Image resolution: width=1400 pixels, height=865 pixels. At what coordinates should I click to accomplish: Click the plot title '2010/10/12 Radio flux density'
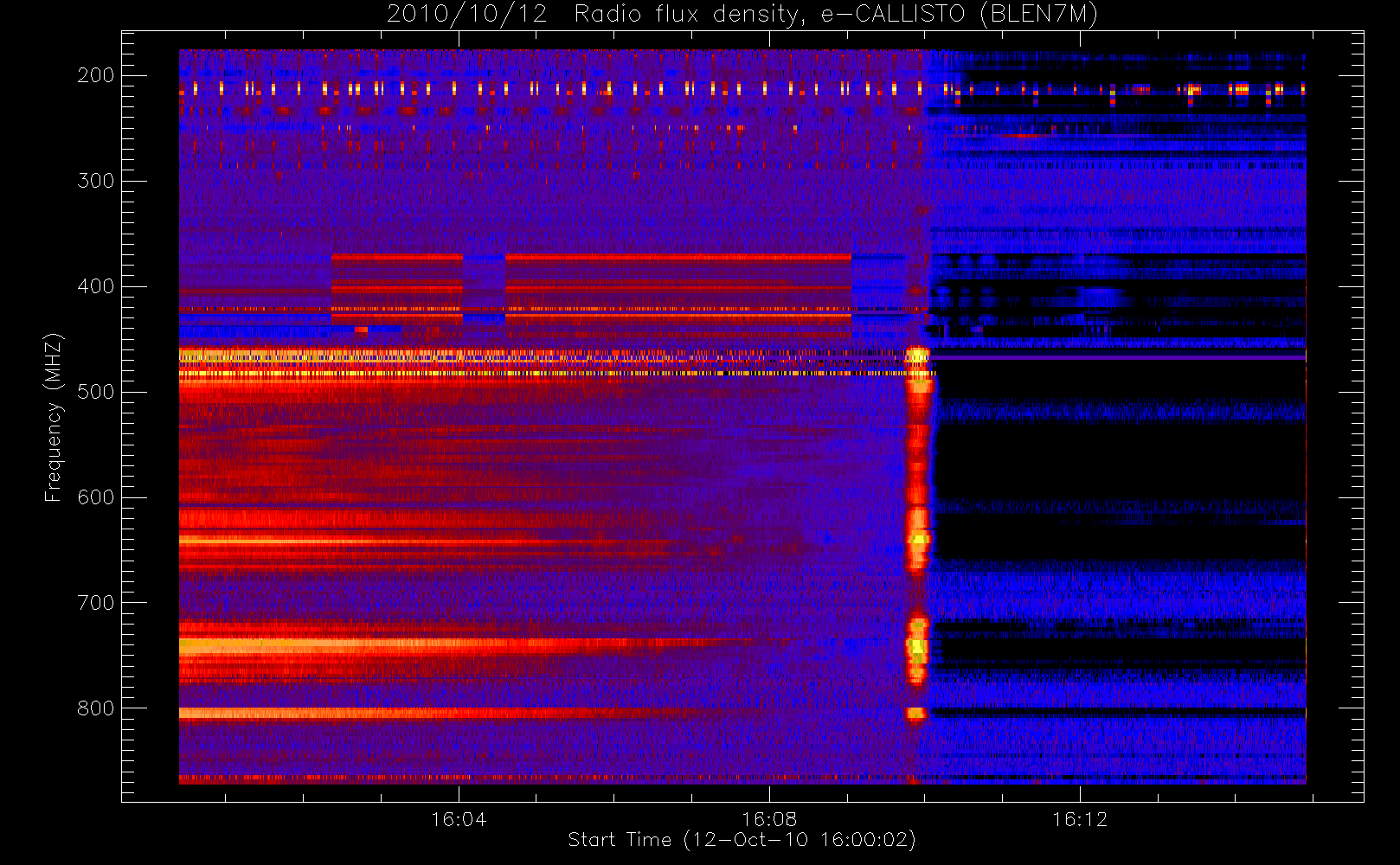click(x=742, y=15)
